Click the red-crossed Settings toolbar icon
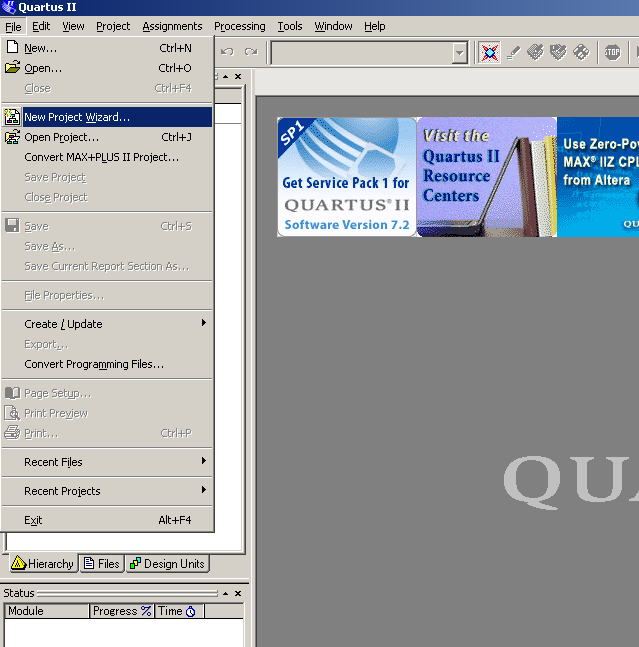The width and height of the screenshot is (639, 647). click(x=490, y=52)
